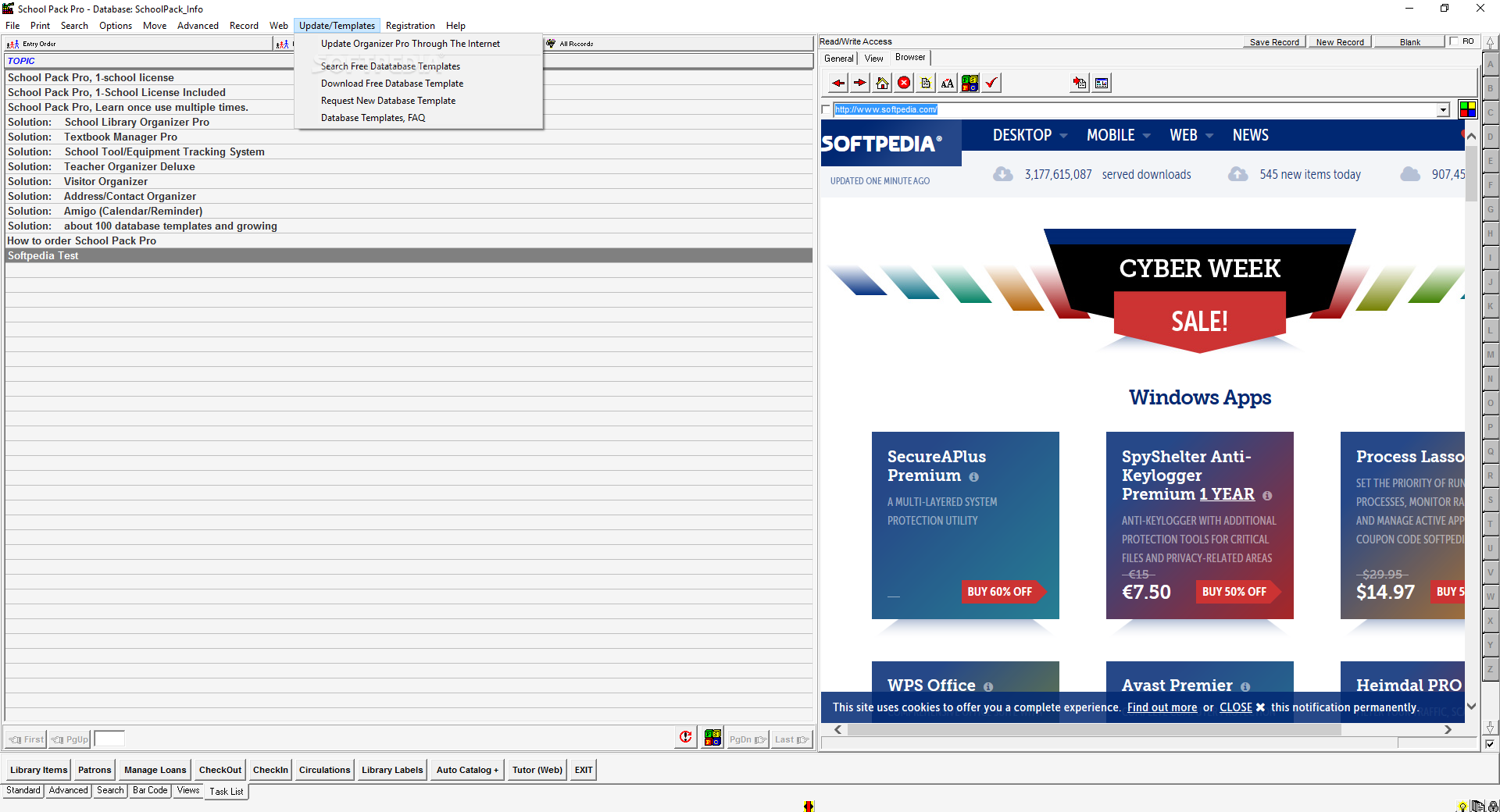Click the lightbulb icon in the bottom-right tray
This screenshot has height=812, width=1500.
(x=1462, y=807)
